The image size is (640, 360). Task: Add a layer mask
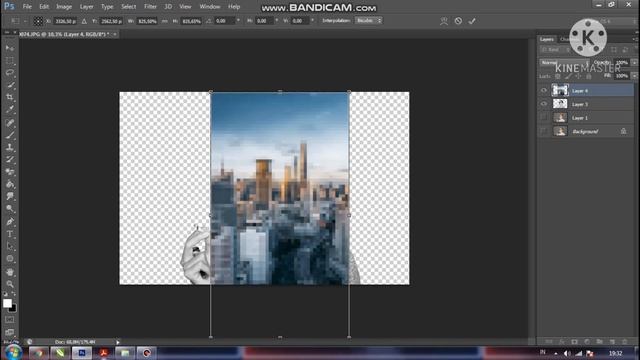574,341
